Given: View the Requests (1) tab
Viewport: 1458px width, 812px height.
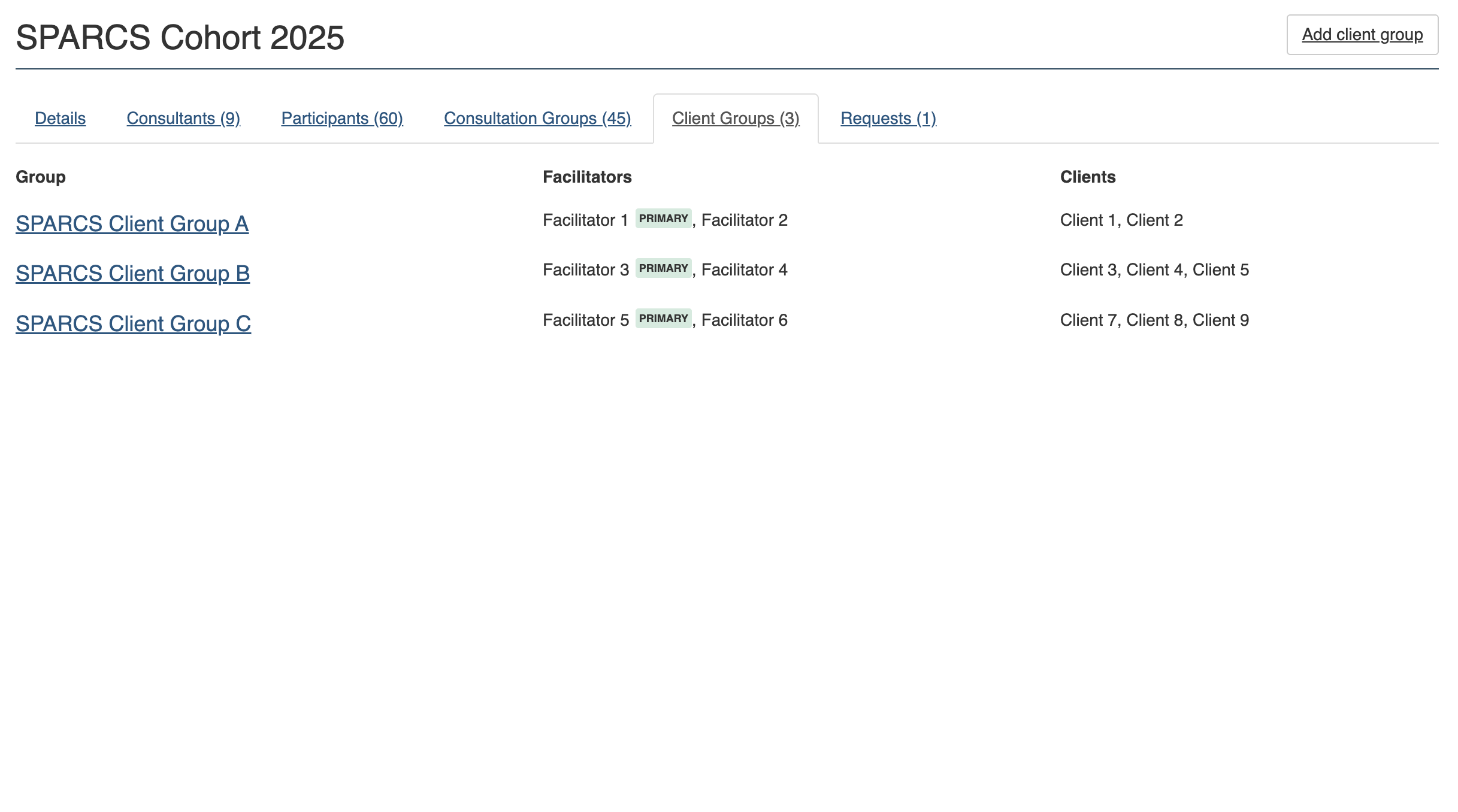Looking at the screenshot, I should (x=888, y=119).
